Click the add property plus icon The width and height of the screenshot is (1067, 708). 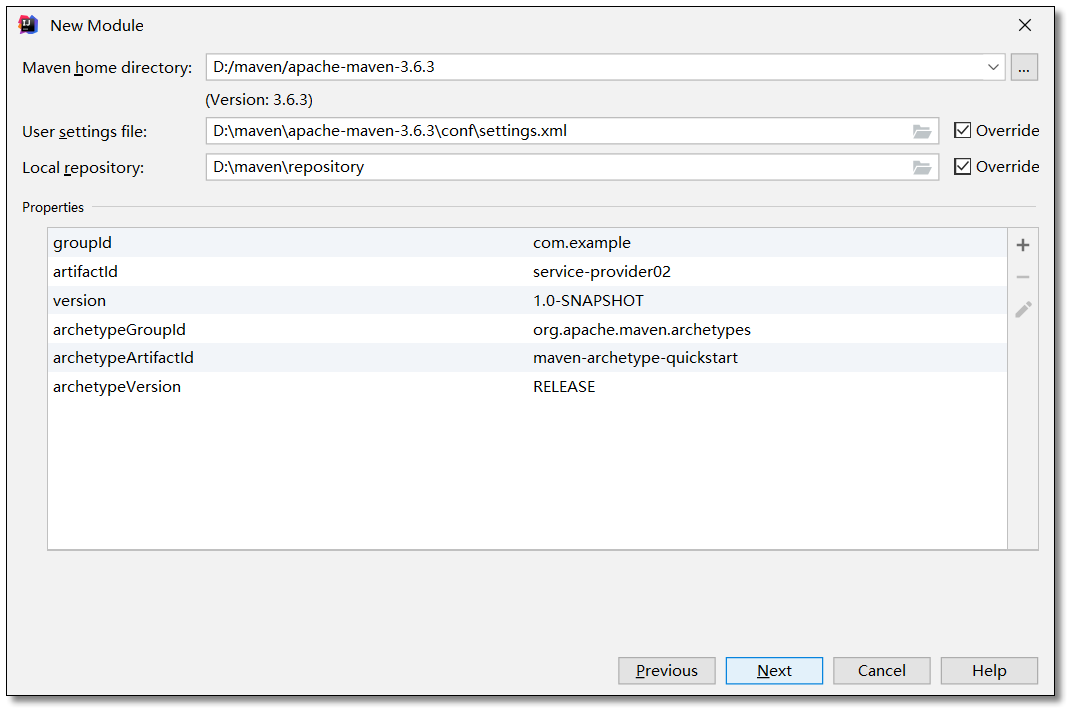[1022, 245]
